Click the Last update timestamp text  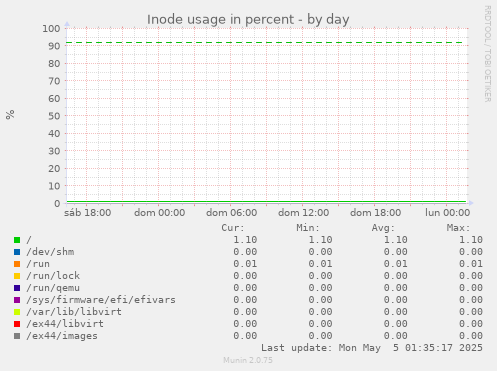coord(372,348)
